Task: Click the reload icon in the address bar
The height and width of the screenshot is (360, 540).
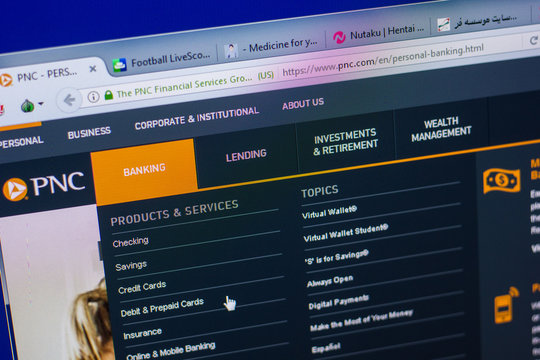Action: 534,40
